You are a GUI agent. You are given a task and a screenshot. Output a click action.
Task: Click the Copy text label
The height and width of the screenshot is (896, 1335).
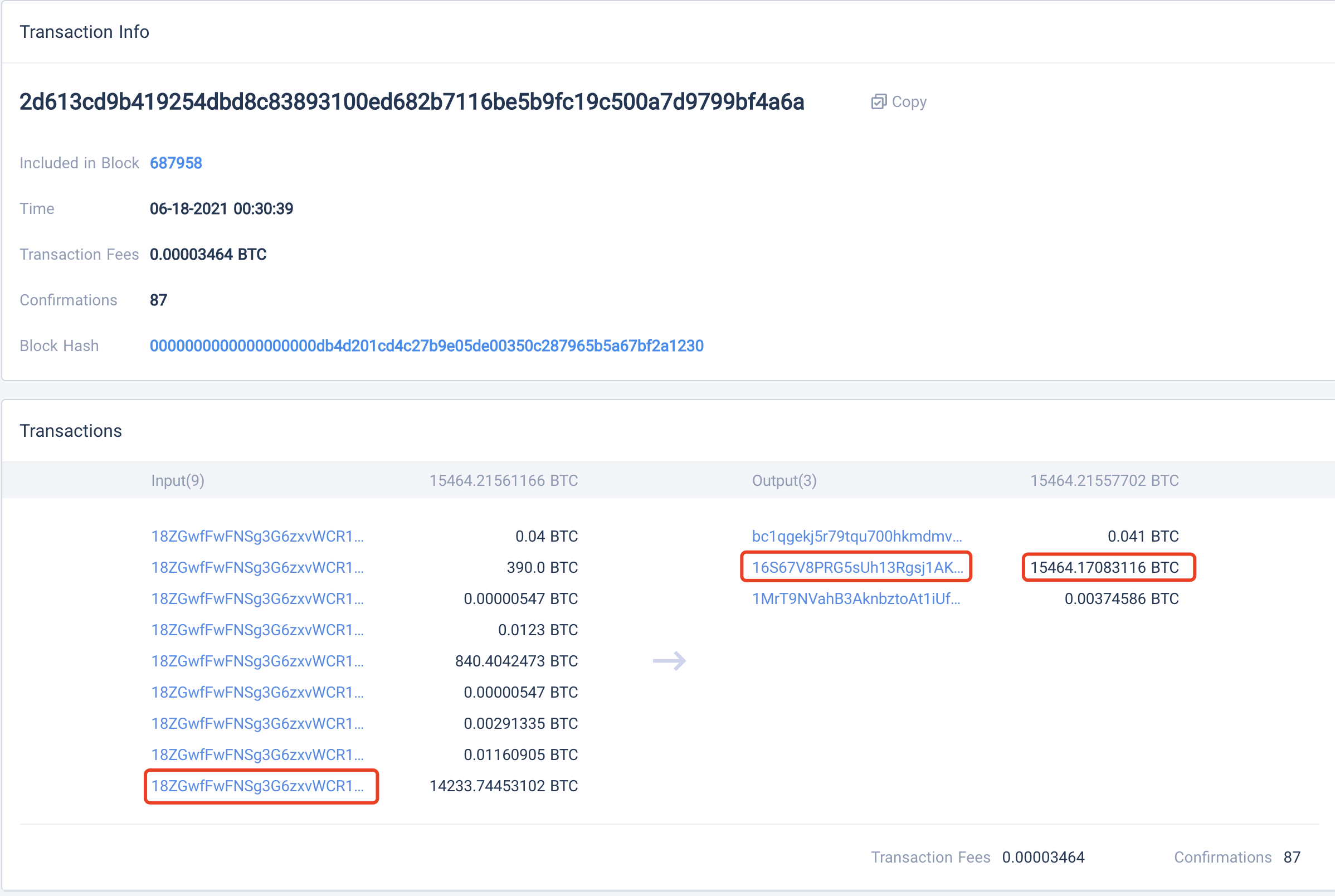pyautogui.click(x=909, y=102)
